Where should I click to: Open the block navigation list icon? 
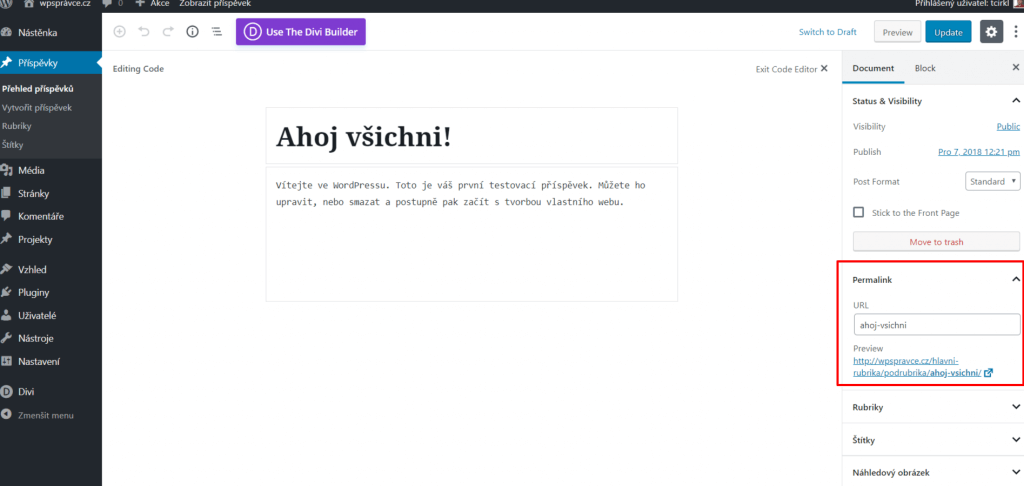coord(216,31)
